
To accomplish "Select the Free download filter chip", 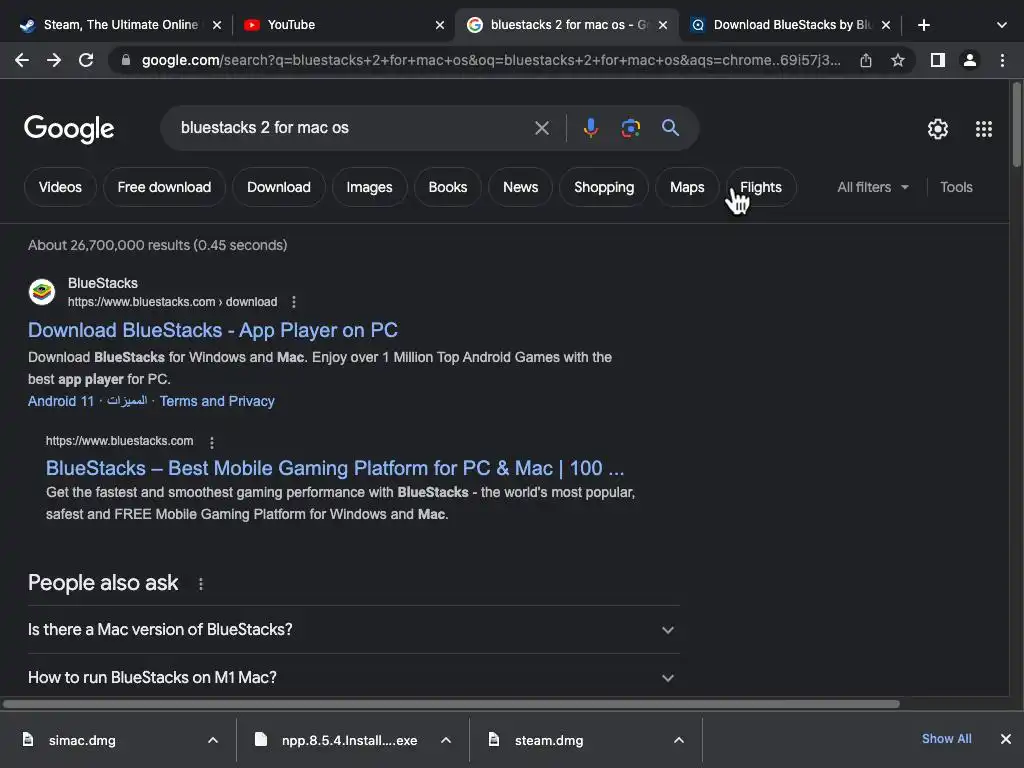I will (x=164, y=187).
